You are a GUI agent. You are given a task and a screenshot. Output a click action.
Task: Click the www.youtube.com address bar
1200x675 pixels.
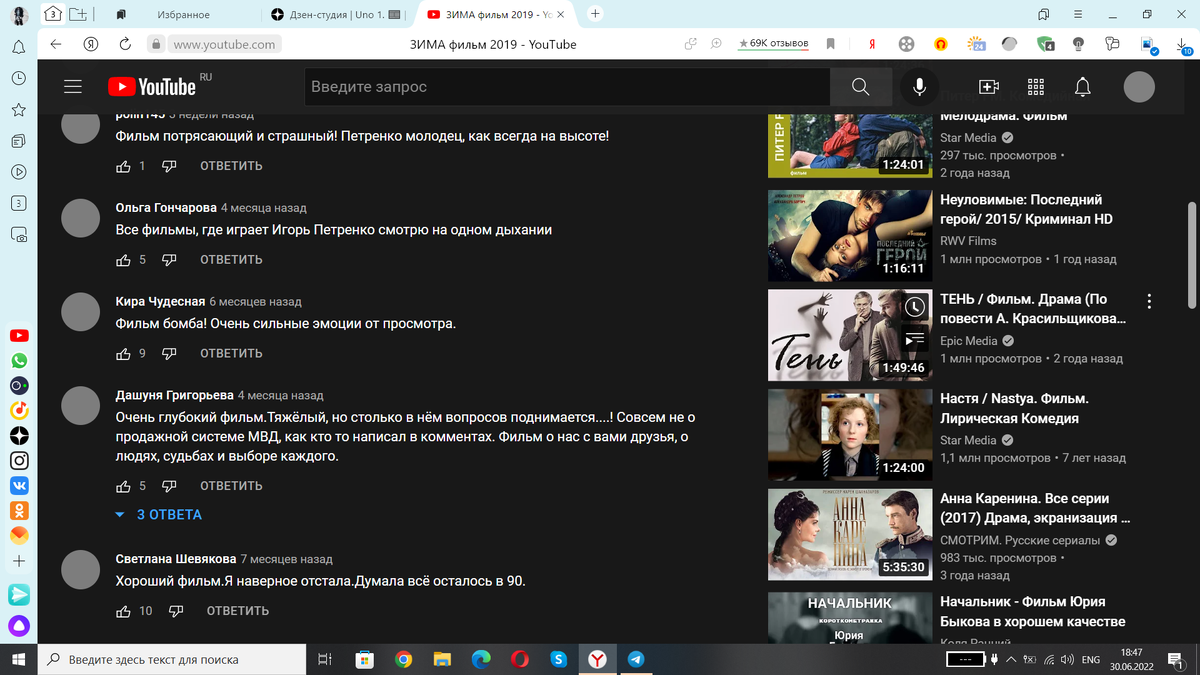[223, 44]
